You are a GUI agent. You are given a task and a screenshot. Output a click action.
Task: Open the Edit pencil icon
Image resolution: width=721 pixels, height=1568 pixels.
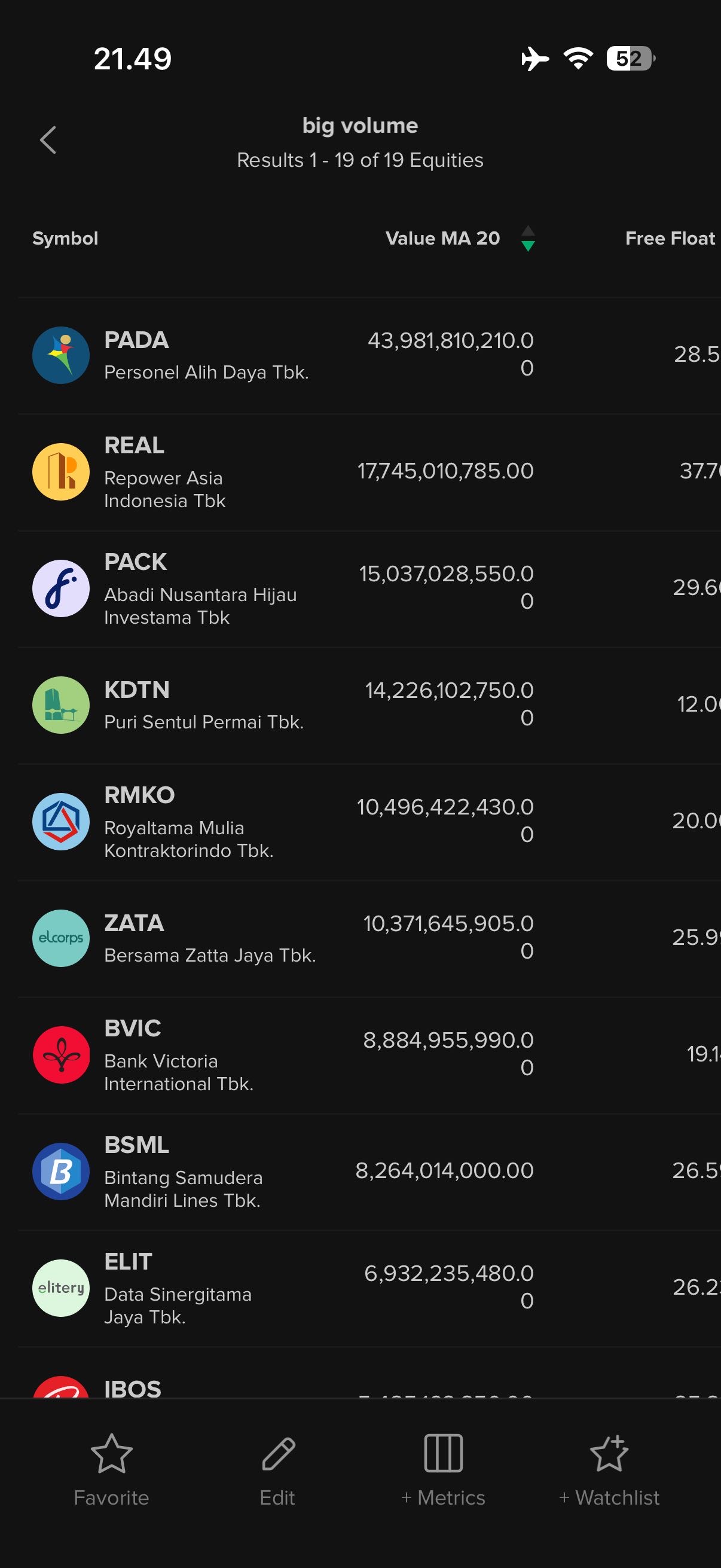278,1453
